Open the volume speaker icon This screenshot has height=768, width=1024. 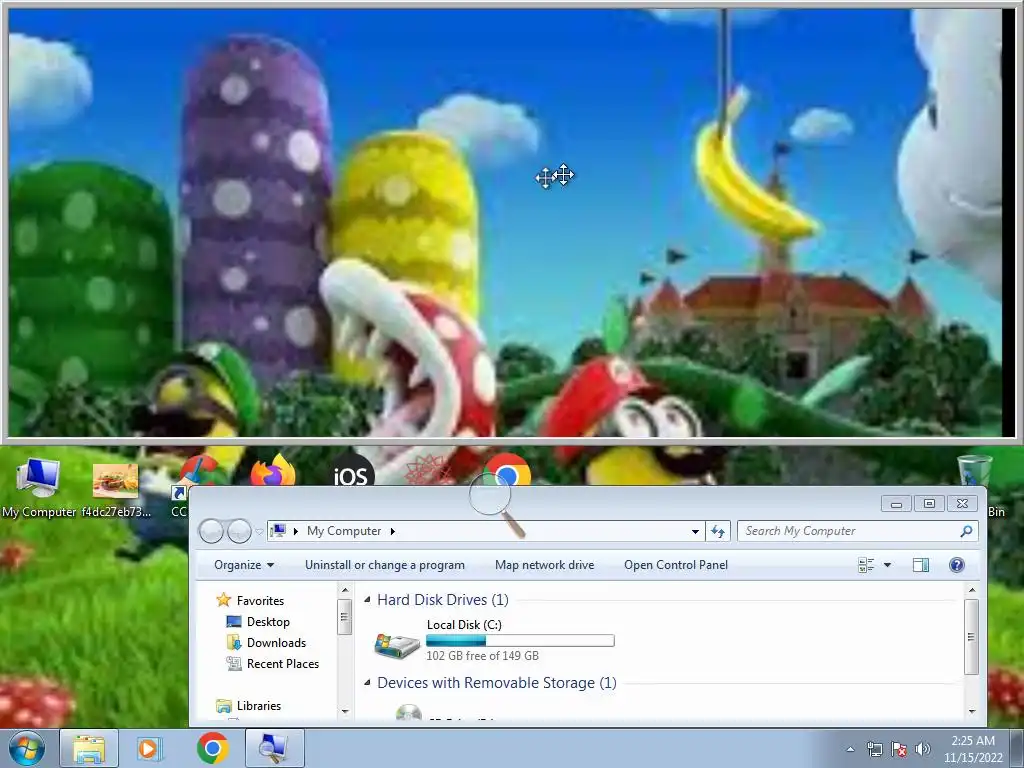(922, 749)
